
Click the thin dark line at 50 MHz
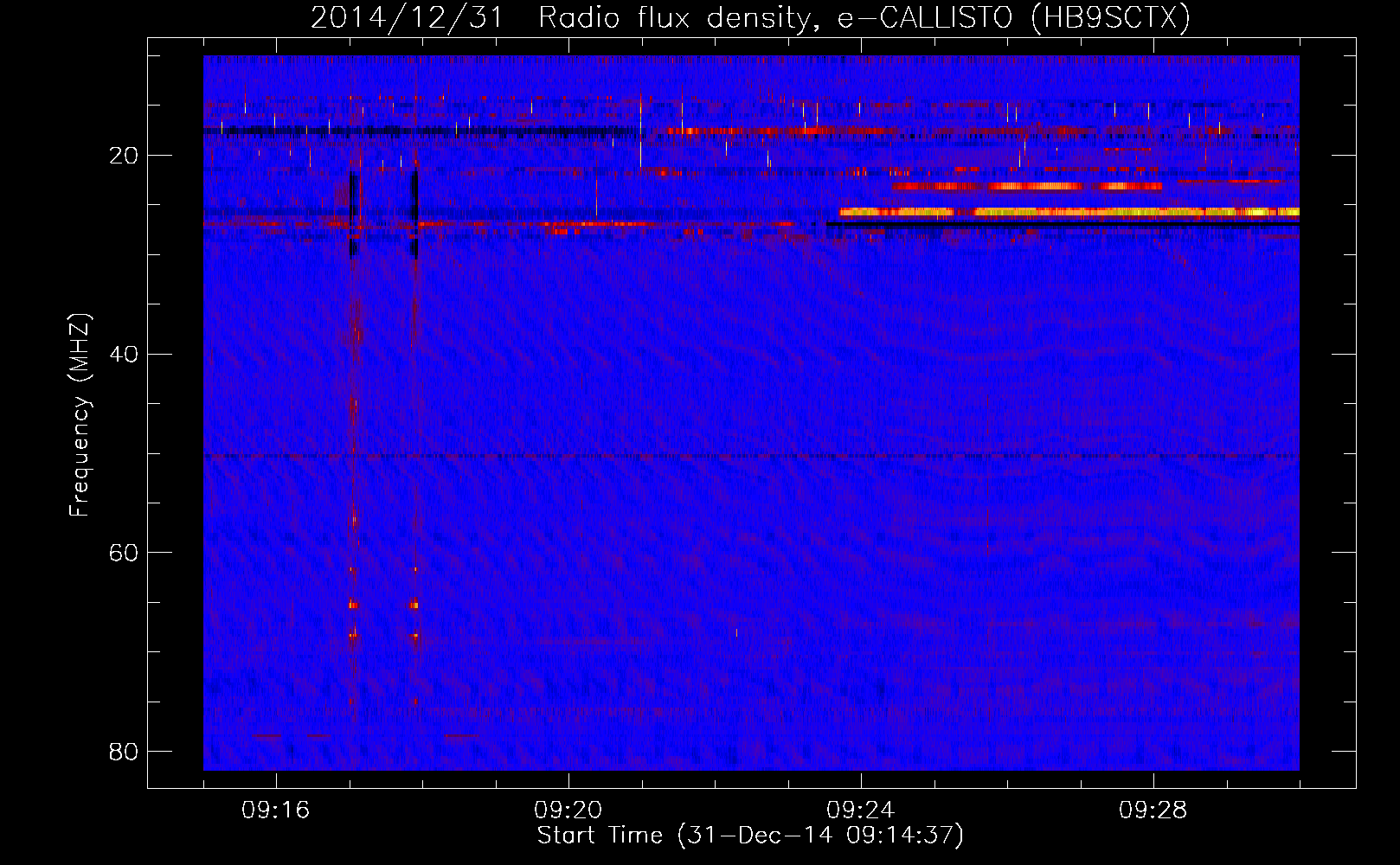[751, 456]
